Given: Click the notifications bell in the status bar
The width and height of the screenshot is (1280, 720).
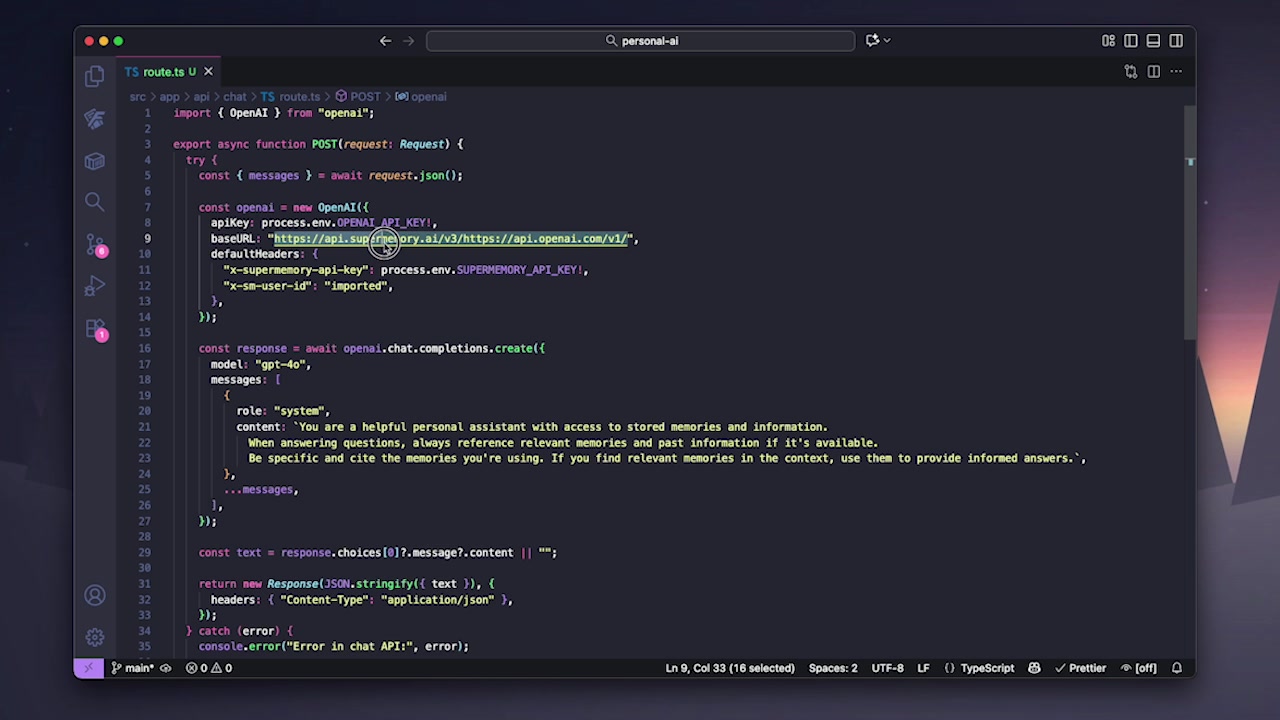Looking at the screenshot, I should pyautogui.click(x=1177, y=667).
